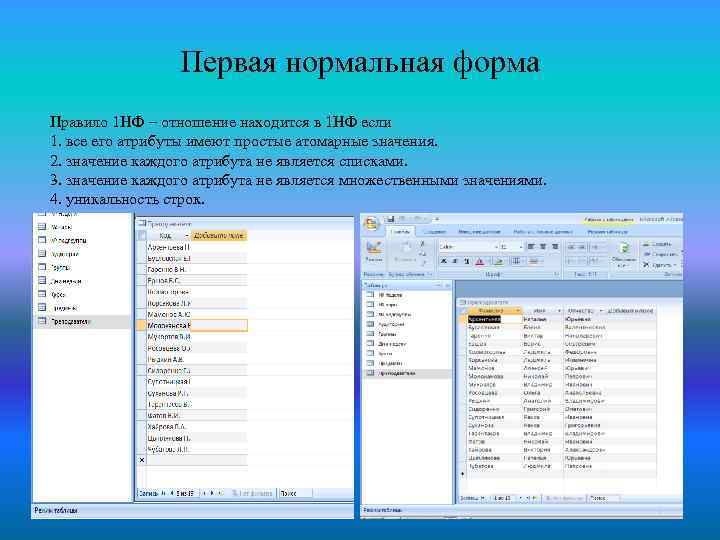Go to first record in right table

click(483, 498)
